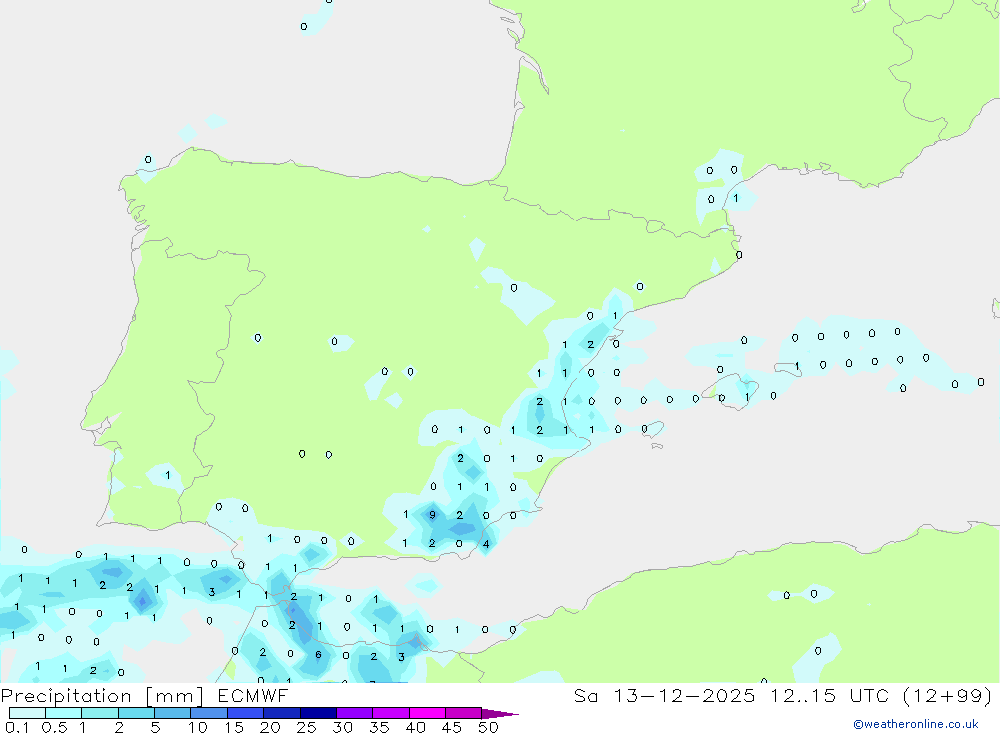
Task: Click the legend label "45"
Action: 452,727
